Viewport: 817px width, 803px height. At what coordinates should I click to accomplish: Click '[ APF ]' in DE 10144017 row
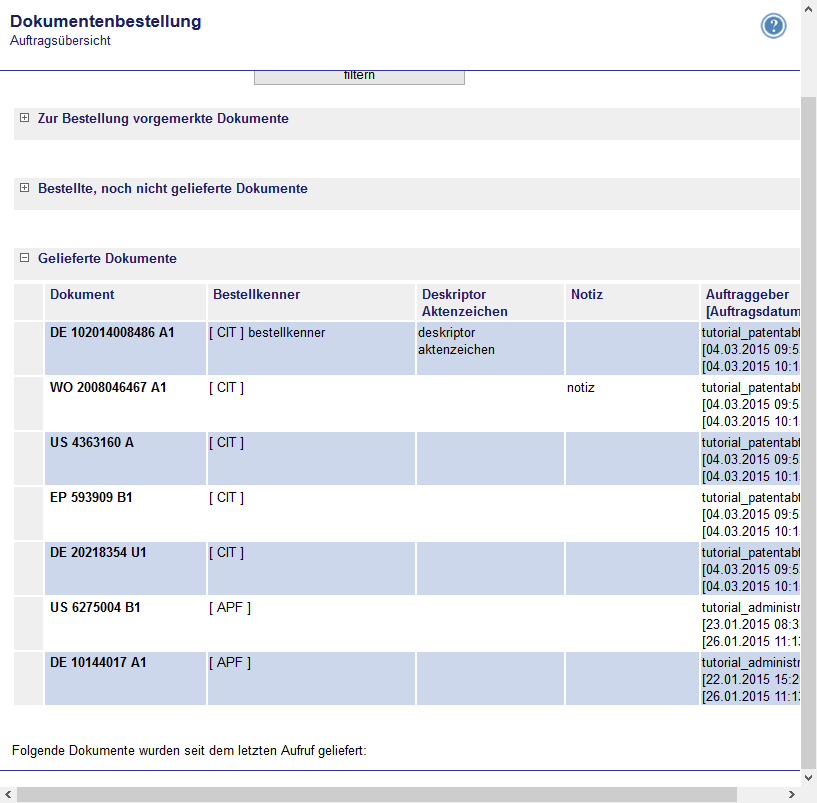coord(230,662)
